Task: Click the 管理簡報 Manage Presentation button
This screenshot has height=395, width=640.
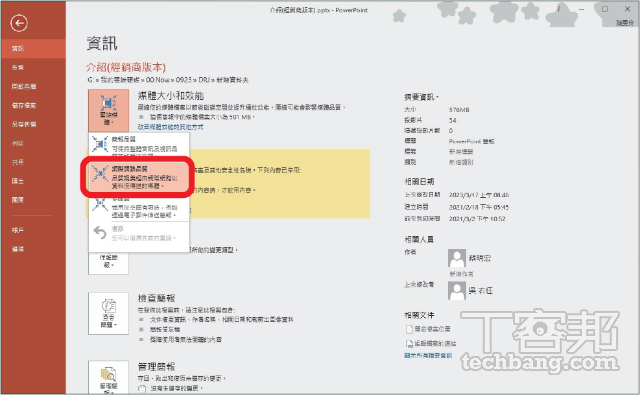Action: [x=109, y=378]
